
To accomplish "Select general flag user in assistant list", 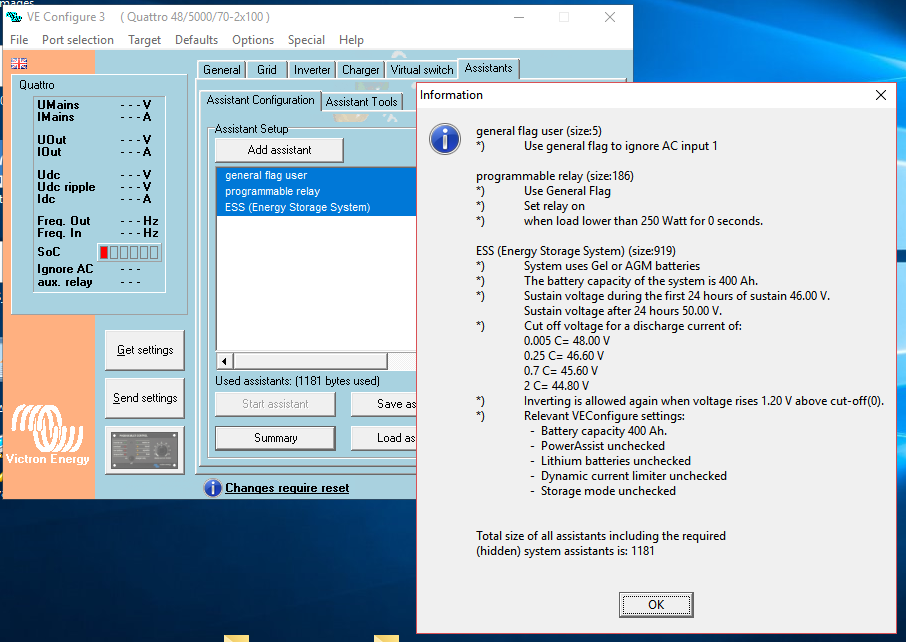I will tap(316, 175).
